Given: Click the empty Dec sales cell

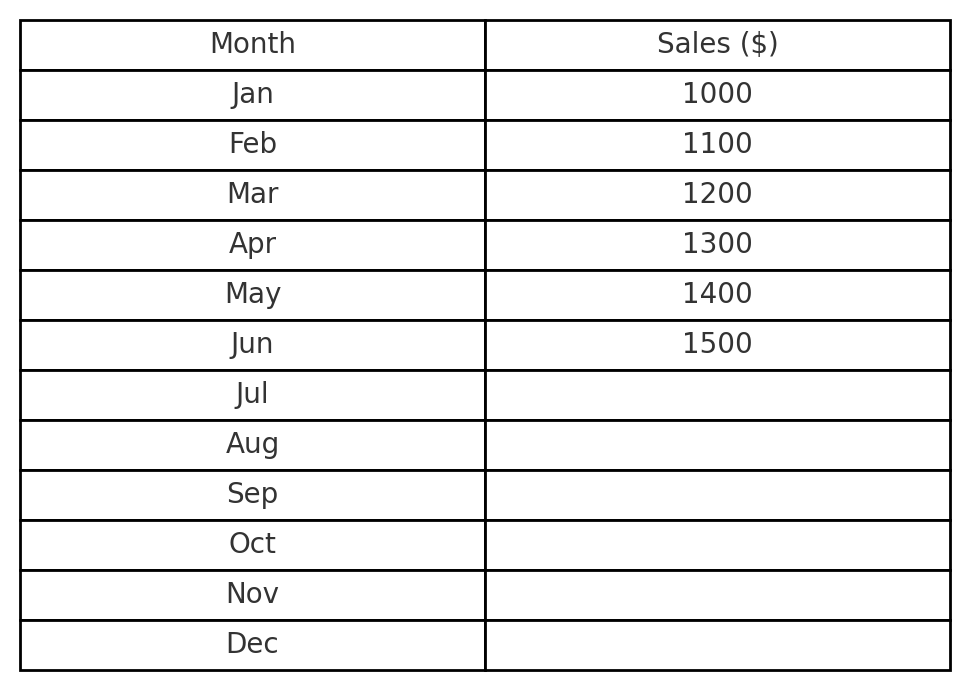Looking at the screenshot, I should 717,645.
